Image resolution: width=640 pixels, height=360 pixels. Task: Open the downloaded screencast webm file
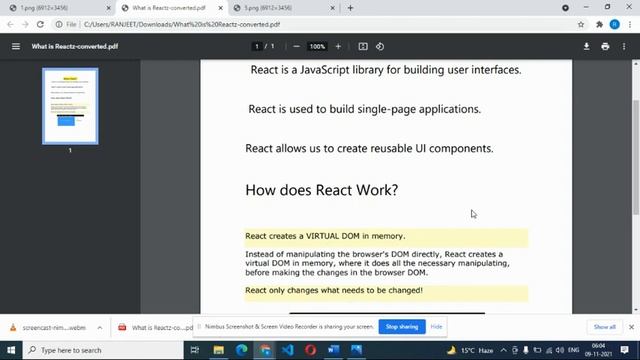pos(48,328)
